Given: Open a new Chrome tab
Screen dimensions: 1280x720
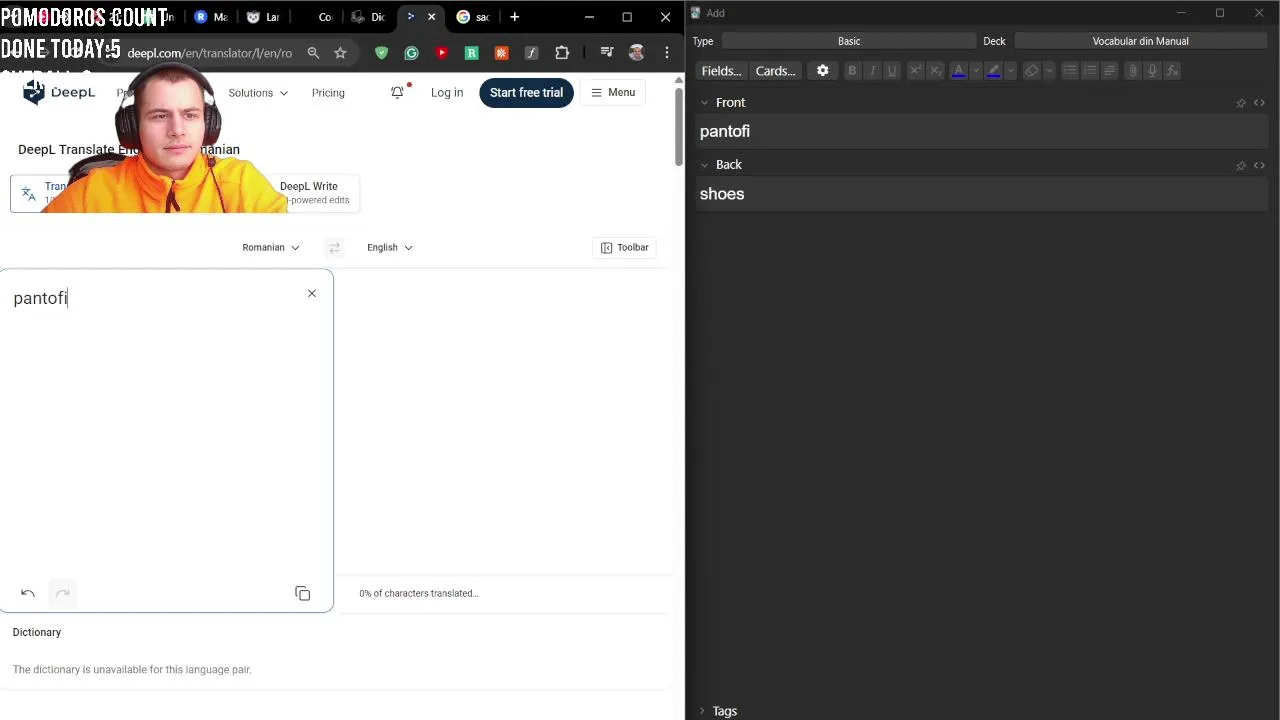Looking at the screenshot, I should pos(514,17).
